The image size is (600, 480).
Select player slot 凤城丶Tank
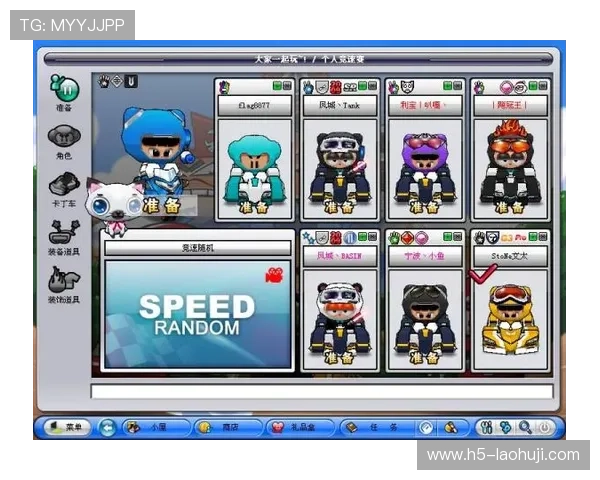click(339, 160)
